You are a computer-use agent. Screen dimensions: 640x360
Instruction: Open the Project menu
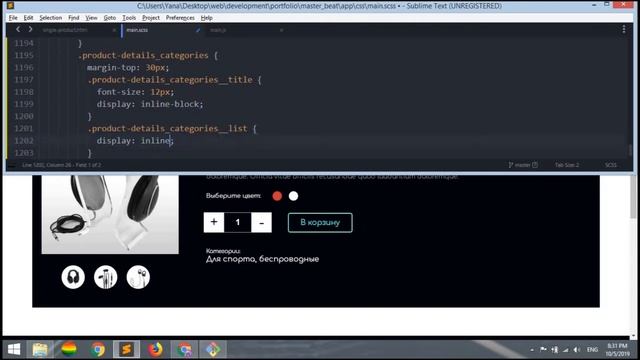tap(151, 18)
